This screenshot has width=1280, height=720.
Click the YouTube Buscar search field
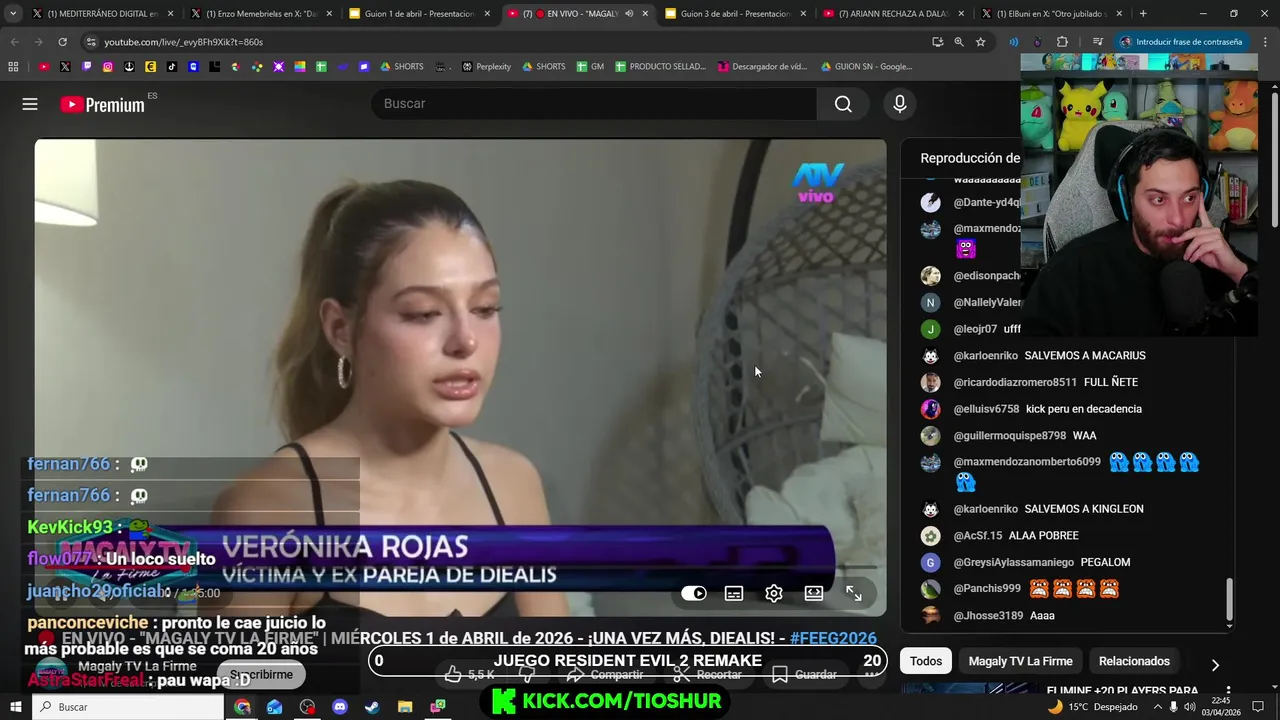point(594,104)
